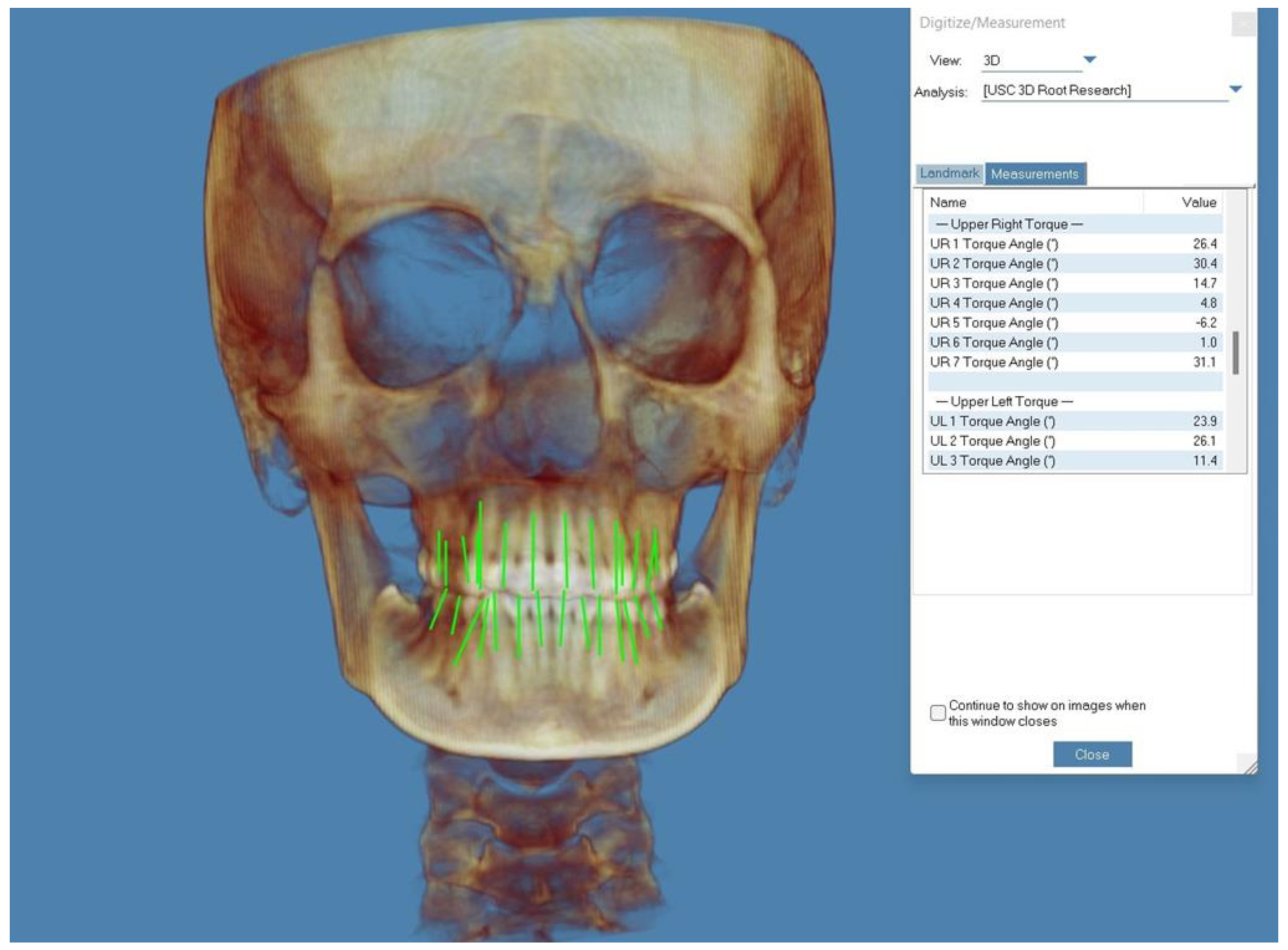The image size is (1288, 950).
Task: Select the UR 5 Torque Angle row
Action: coord(1075,322)
